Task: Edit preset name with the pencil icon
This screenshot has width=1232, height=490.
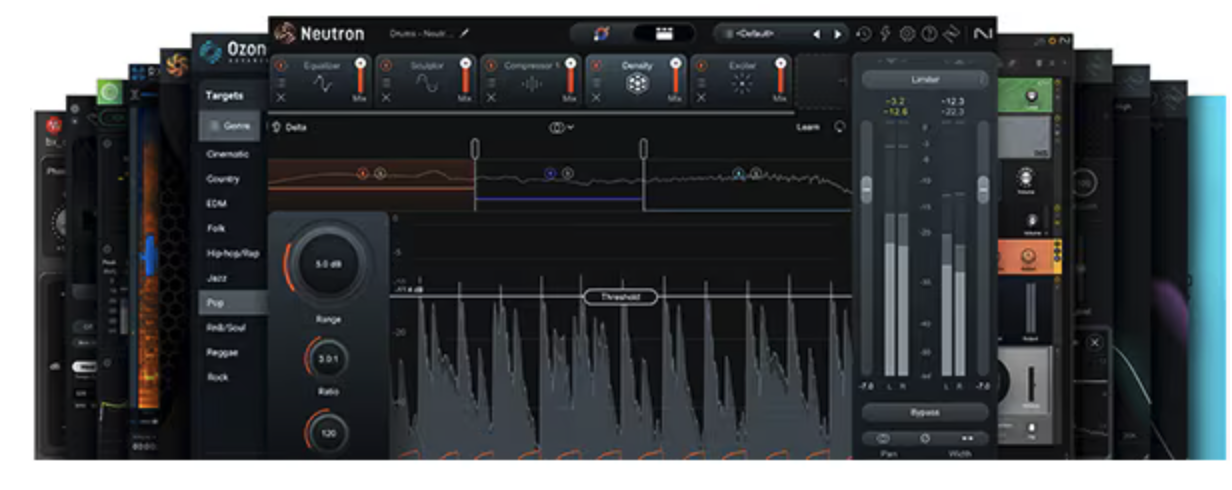Action: pyautogui.click(x=464, y=34)
